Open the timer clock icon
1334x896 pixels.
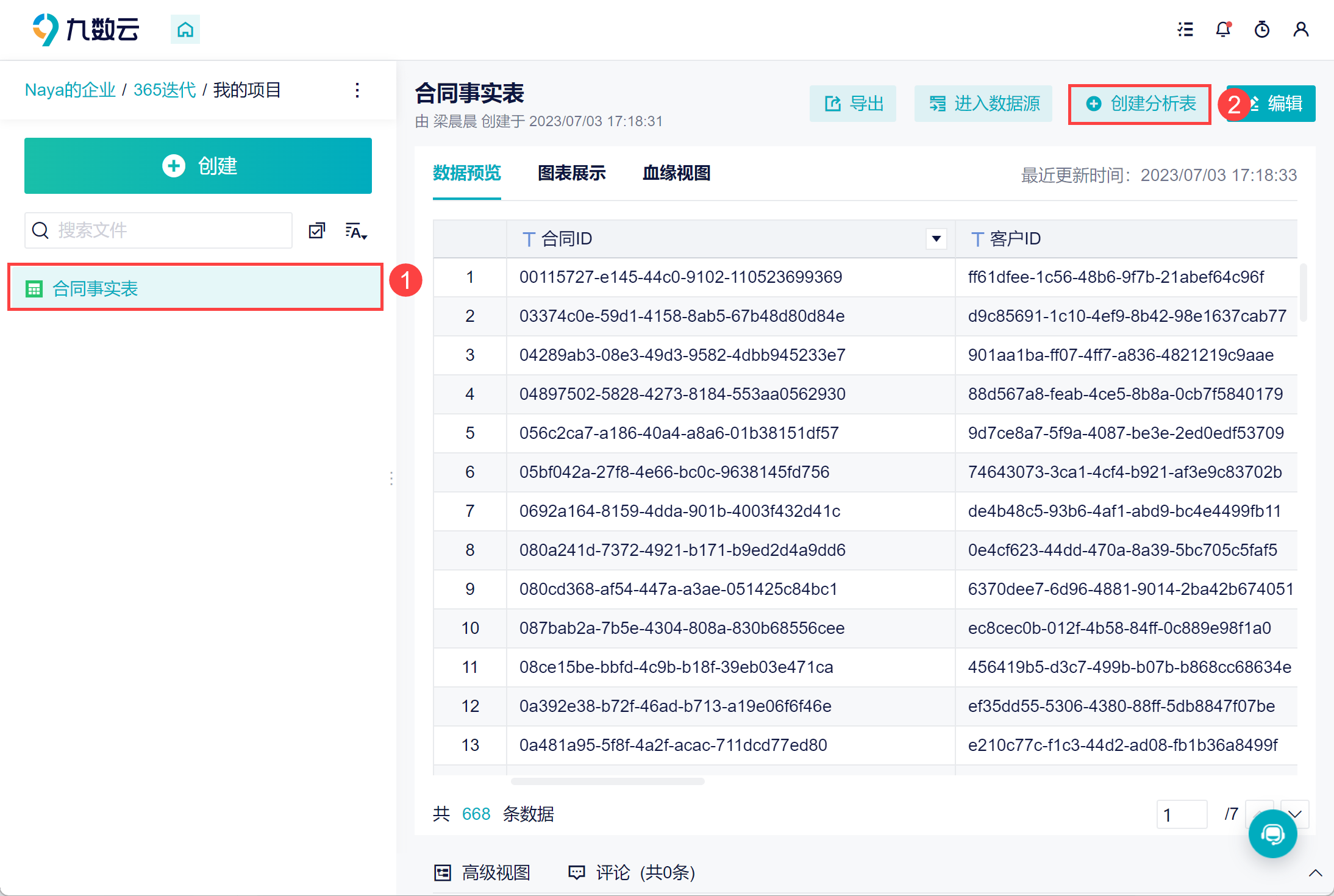coord(1262,29)
